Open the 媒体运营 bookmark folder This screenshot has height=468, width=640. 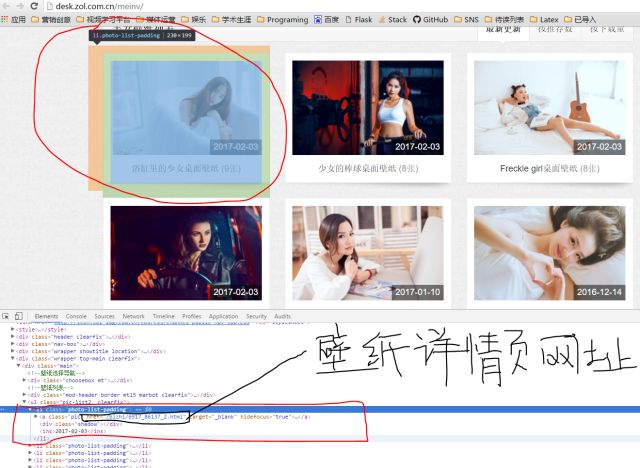[x=156, y=20]
